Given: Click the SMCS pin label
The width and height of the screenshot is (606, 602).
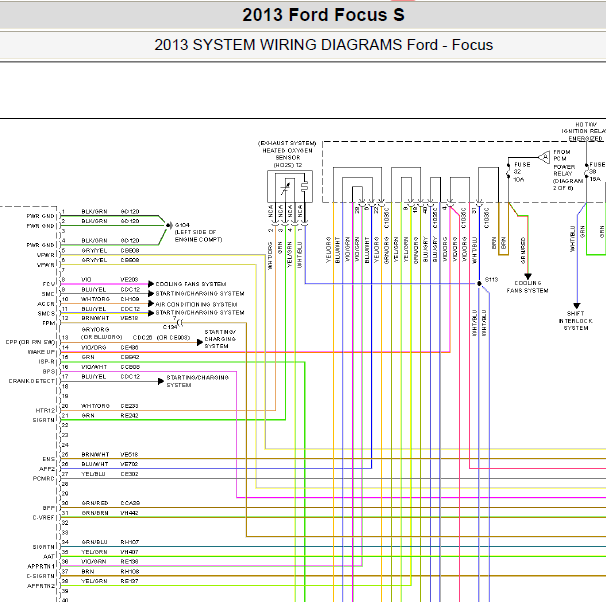Looking at the screenshot, I should point(46,313).
